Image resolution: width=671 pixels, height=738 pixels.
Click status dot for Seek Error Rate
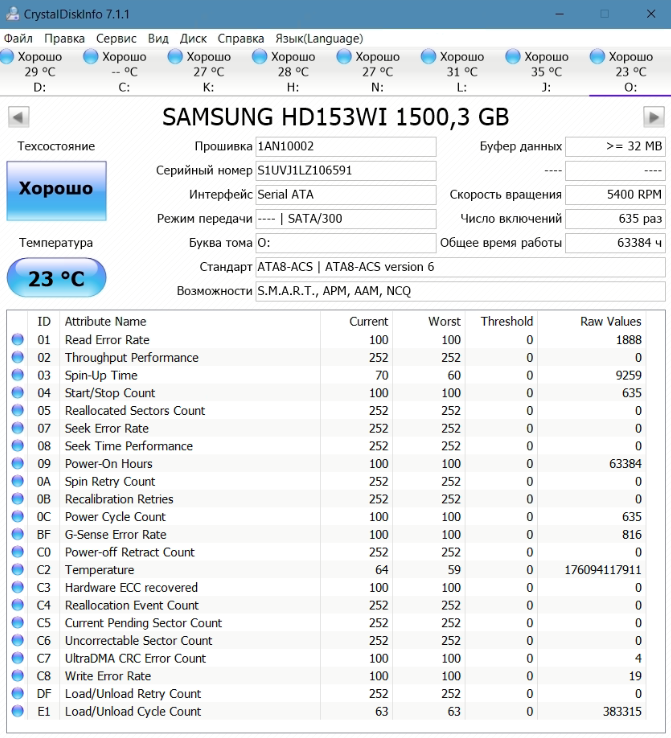coord(18,428)
